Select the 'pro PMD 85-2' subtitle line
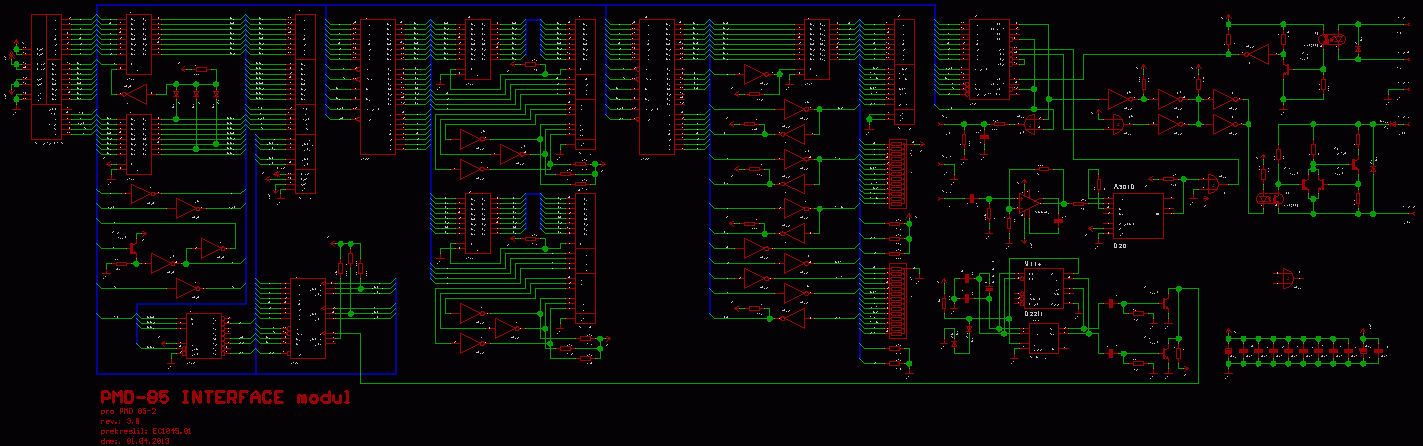This screenshot has width=1423, height=446. pyautogui.click(x=128, y=411)
